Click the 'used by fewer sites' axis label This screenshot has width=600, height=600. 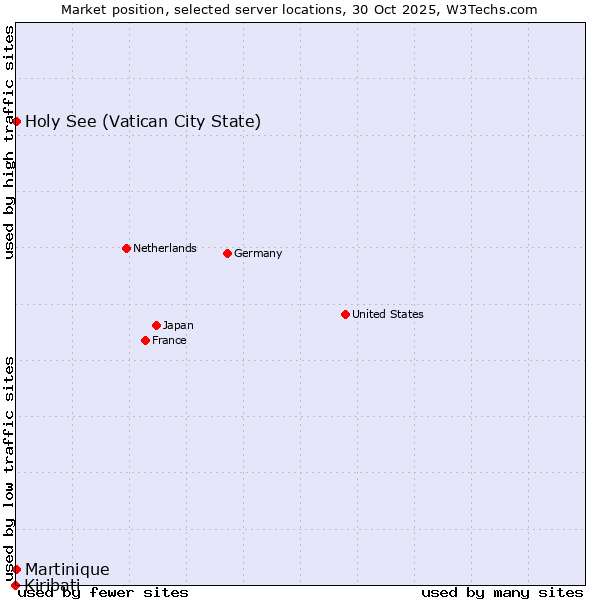[103, 592]
